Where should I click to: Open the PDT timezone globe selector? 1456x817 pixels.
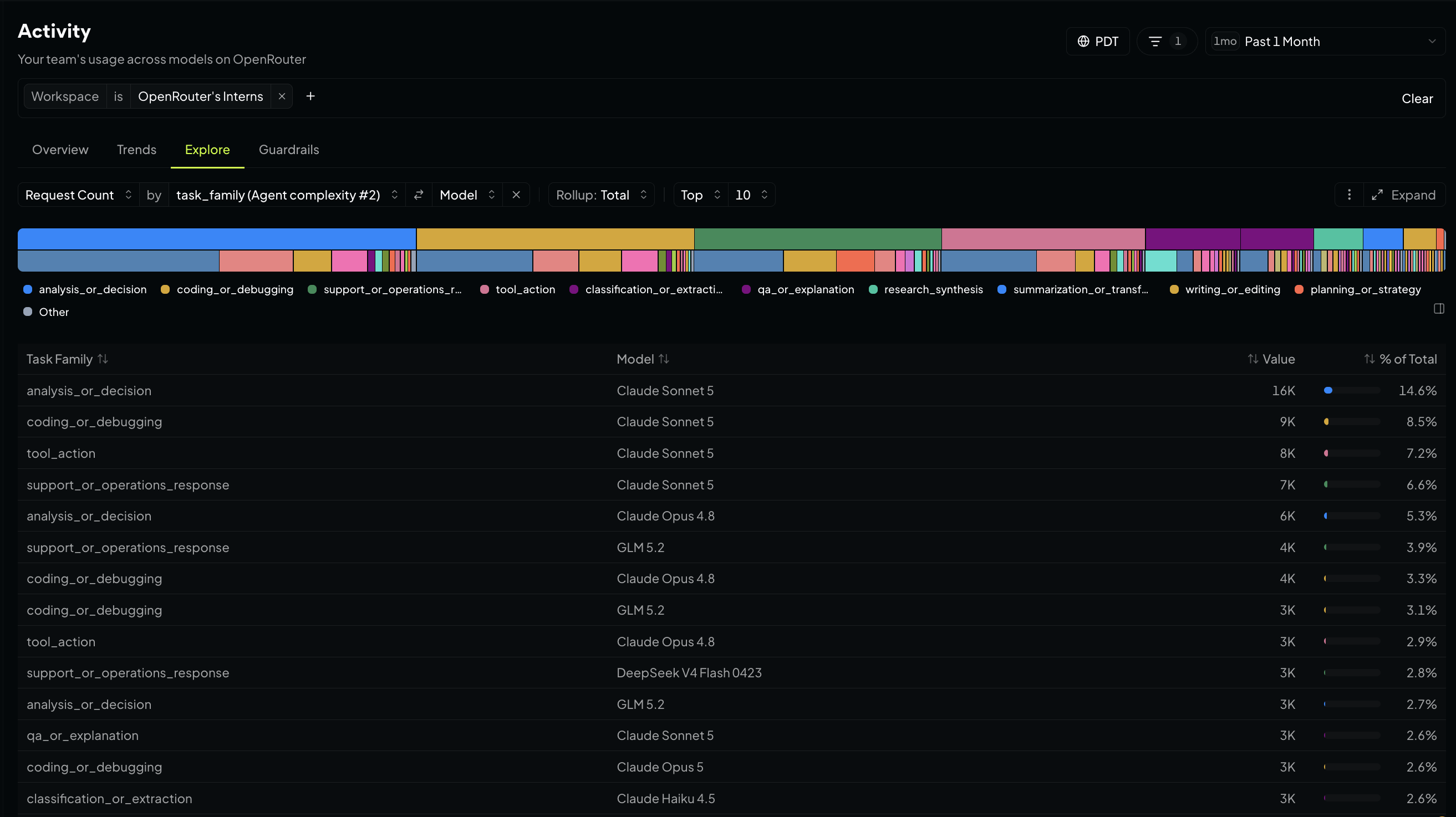pyautogui.click(x=1097, y=41)
